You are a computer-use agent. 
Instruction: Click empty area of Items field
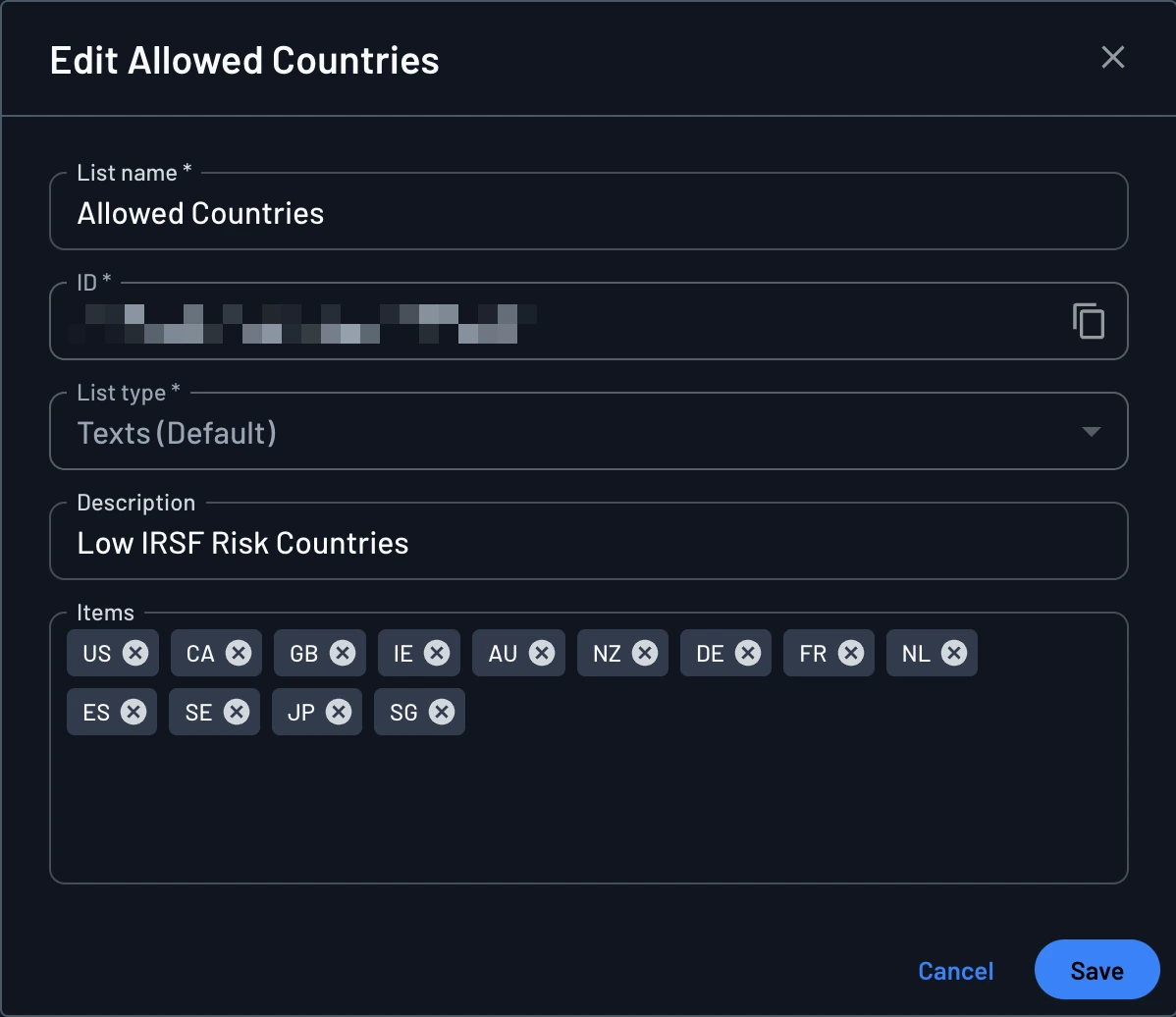(589, 810)
